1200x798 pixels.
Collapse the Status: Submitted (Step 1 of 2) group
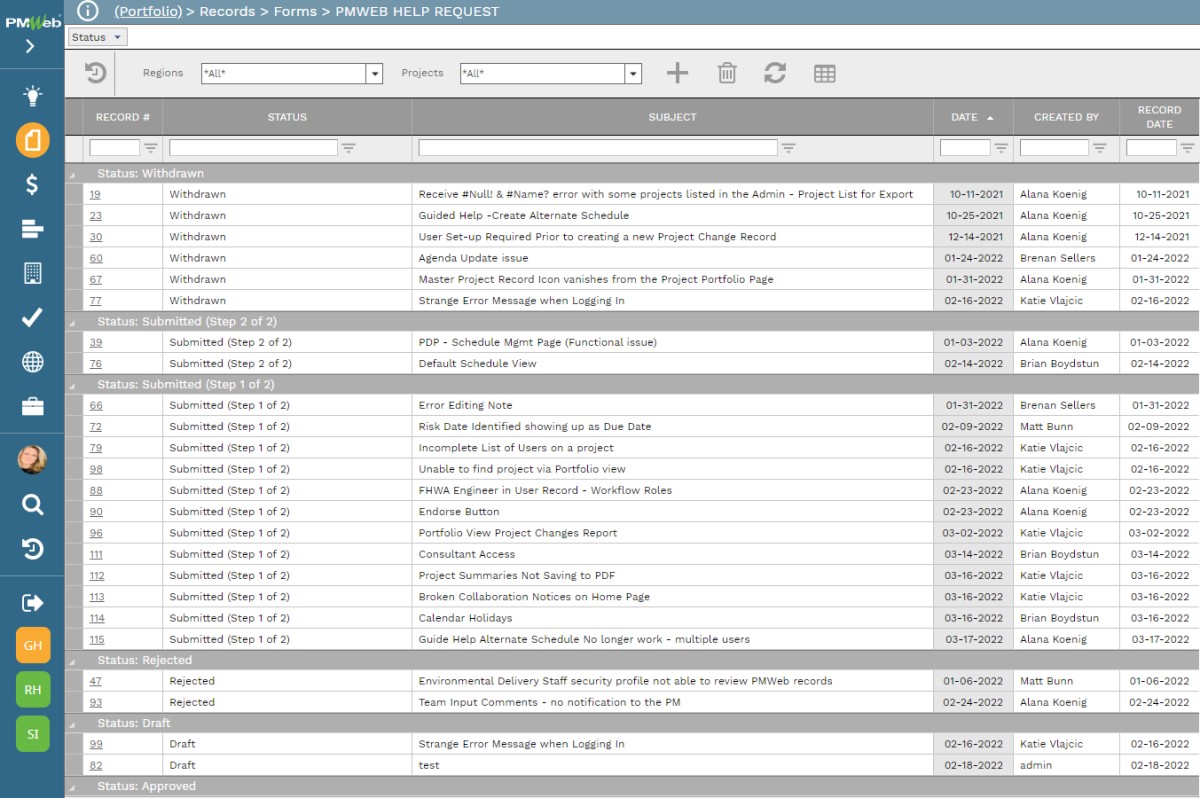click(72, 386)
